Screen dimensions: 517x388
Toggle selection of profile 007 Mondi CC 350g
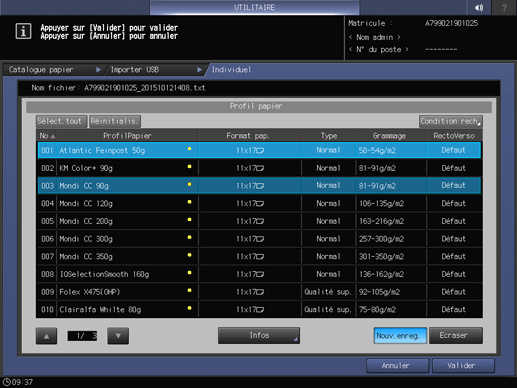(x=259, y=256)
